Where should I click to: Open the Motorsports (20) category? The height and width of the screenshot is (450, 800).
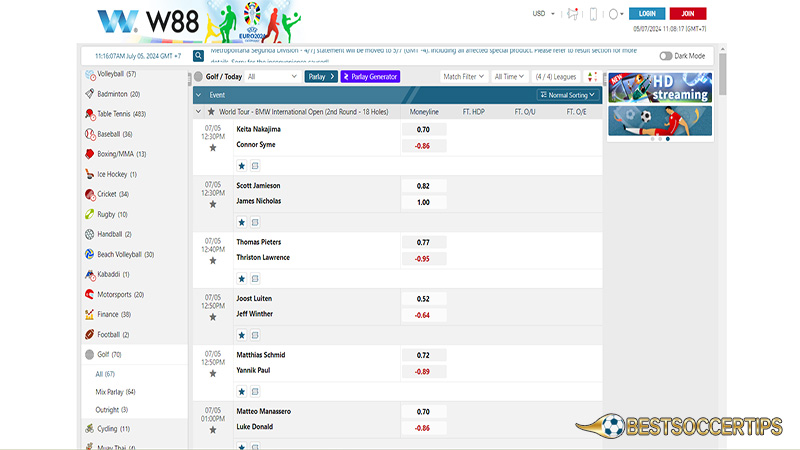pyautogui.click(x=120, y=294)
